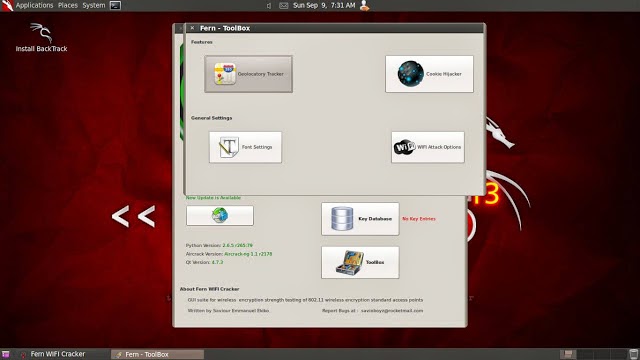Open Key Database in Fern WIFI Cracker
The width and height of the screenshot is (640, 360).
click(x=360, y=219)
